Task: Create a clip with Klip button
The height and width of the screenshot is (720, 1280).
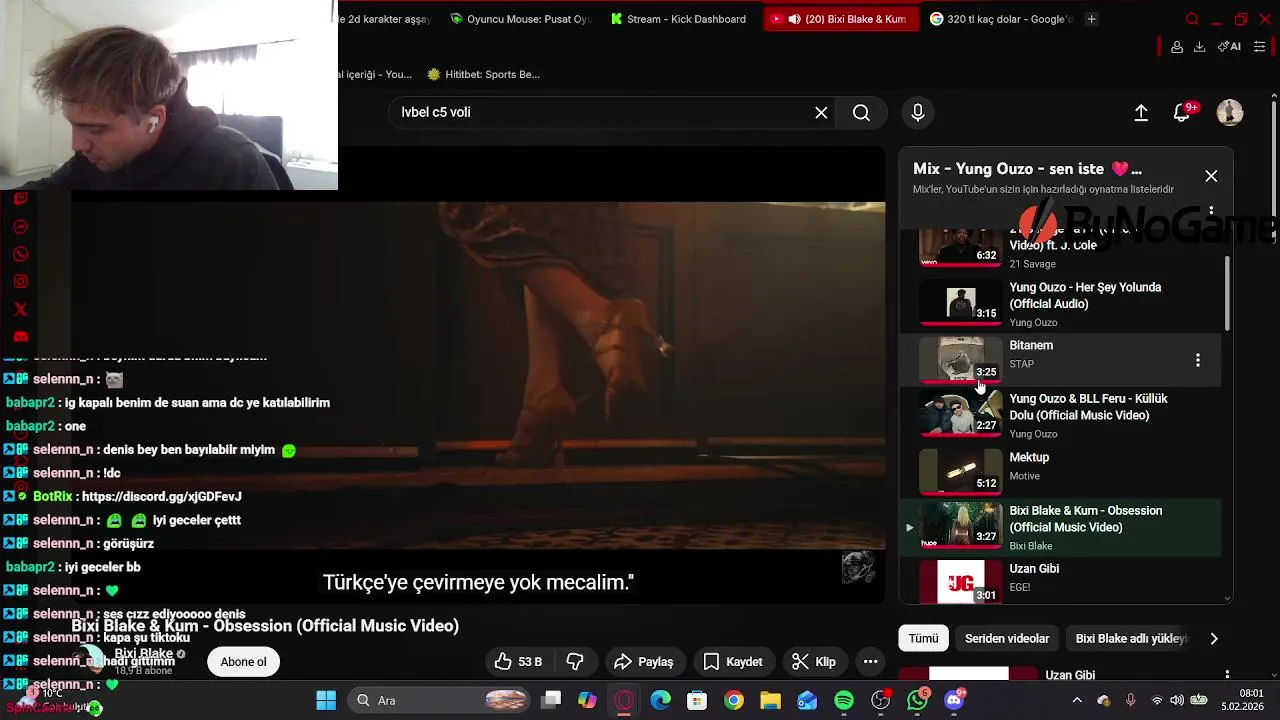Action: 813,662
